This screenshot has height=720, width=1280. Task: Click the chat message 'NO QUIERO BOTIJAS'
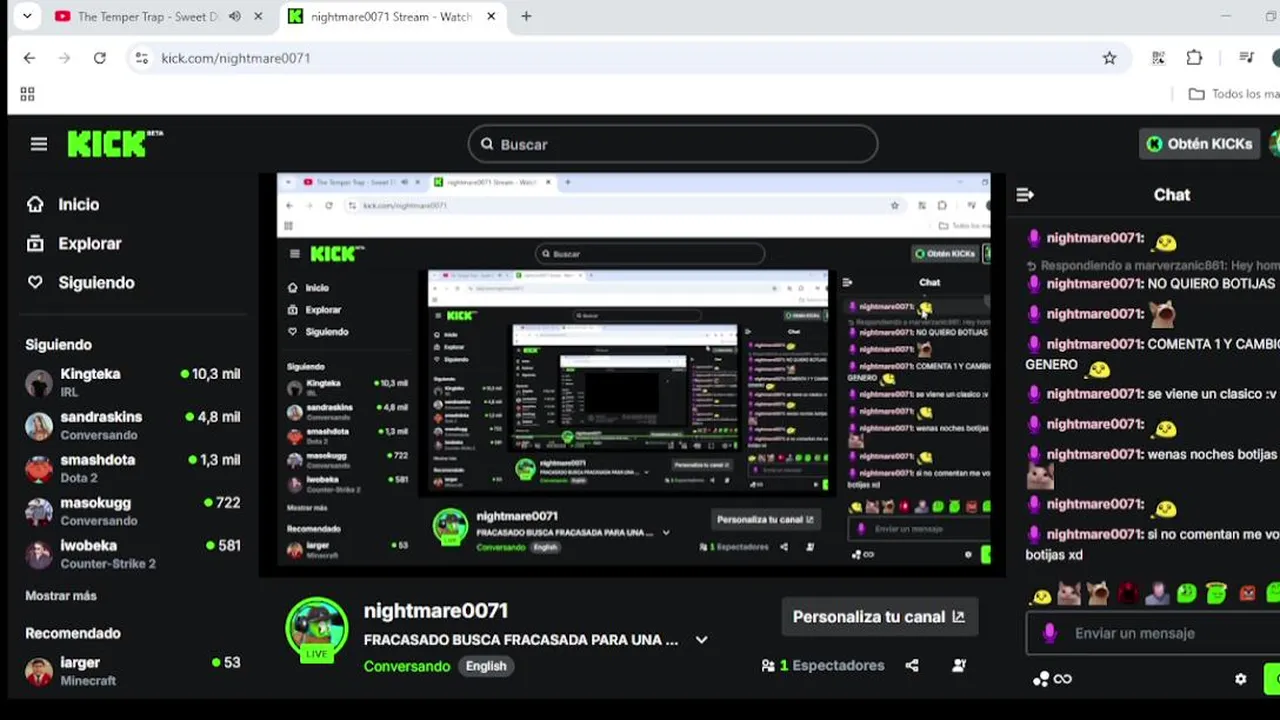point(1212,284)
